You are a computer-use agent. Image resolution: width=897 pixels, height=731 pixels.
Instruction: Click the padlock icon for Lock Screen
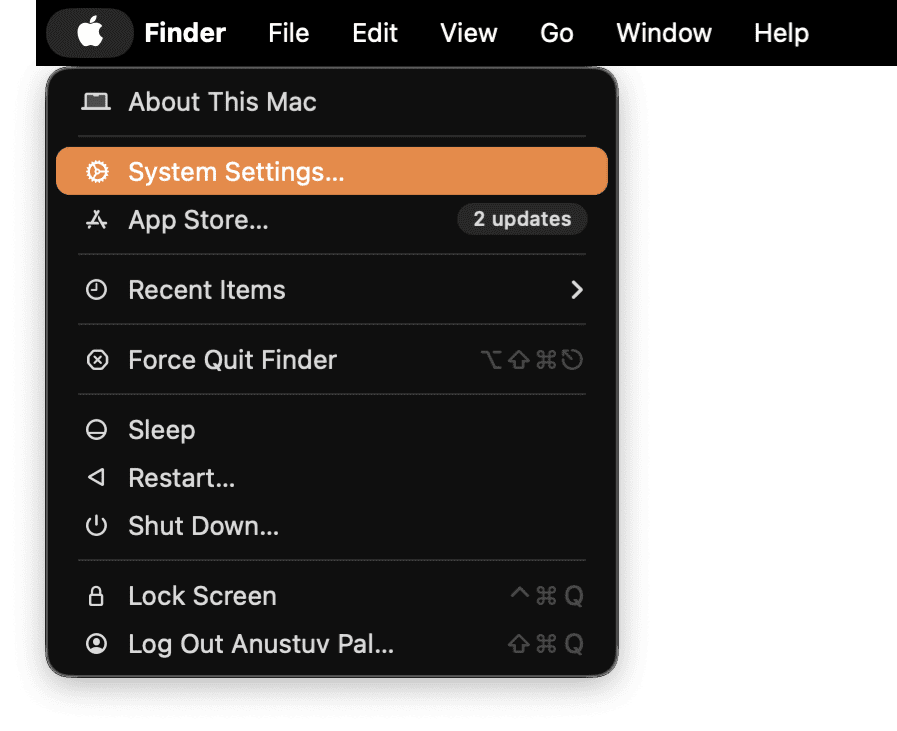(97, 596)
